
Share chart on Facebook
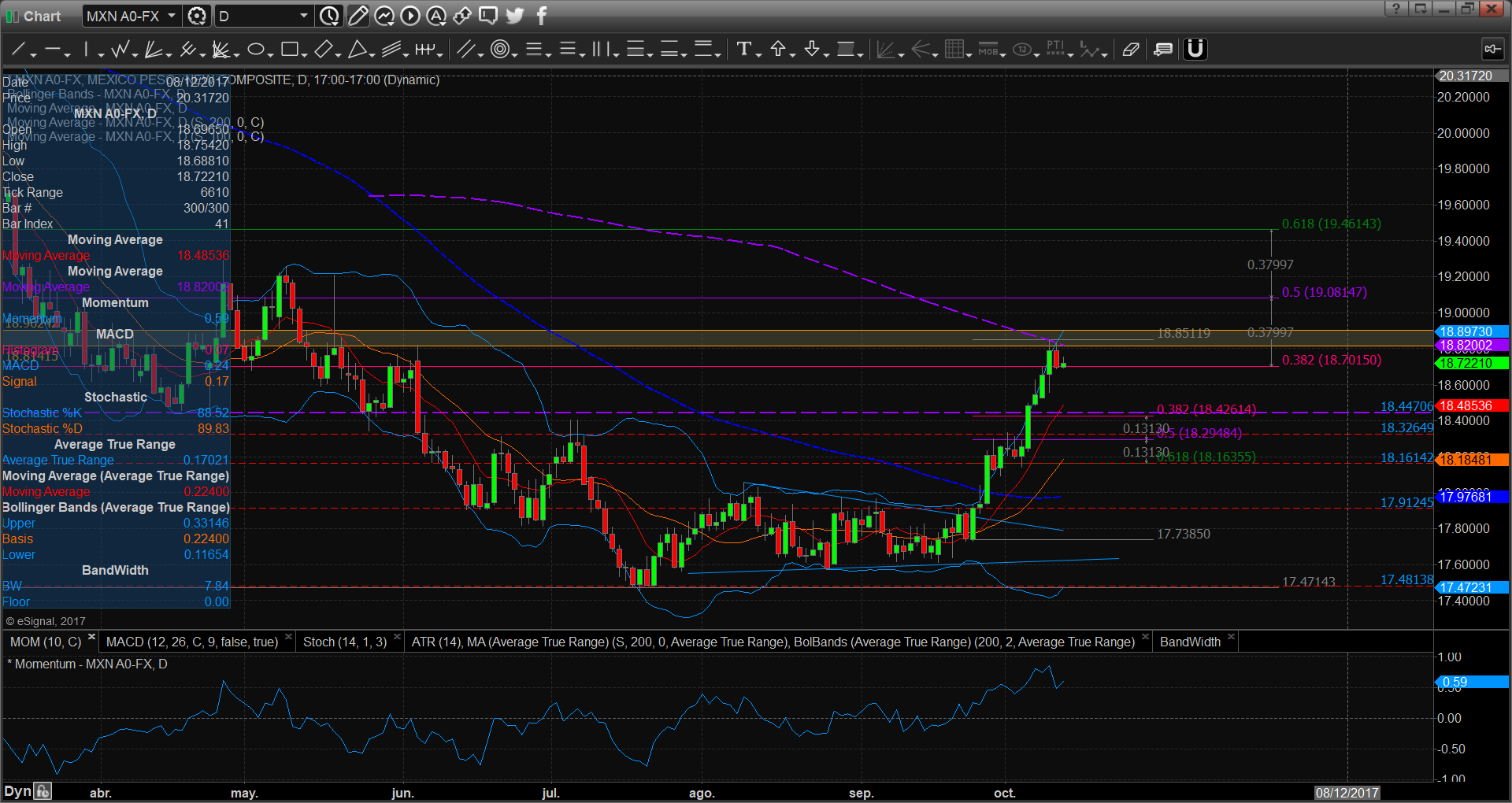click(x=542, y=16)
